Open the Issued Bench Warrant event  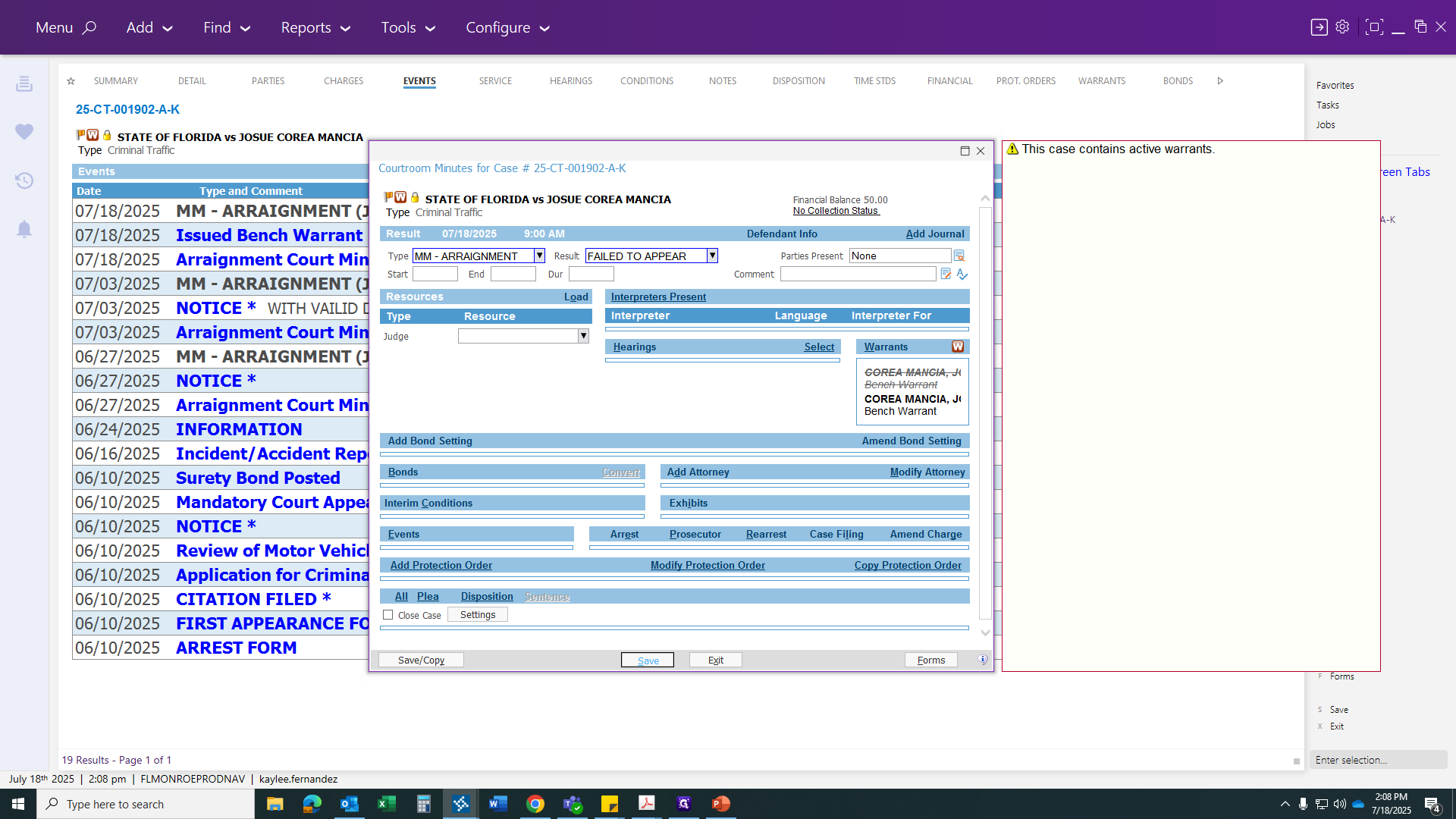(x=269, y=235)
